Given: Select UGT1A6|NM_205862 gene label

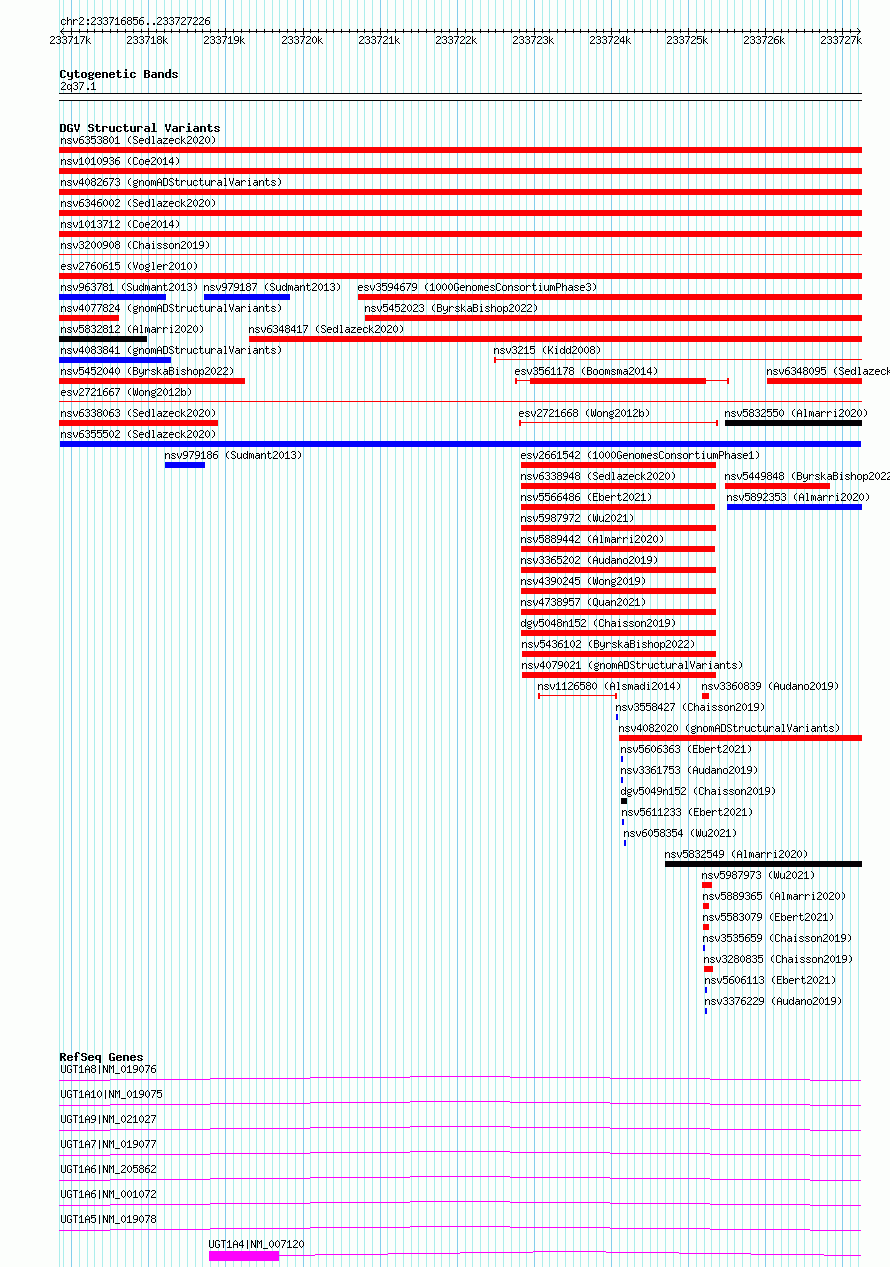Looking at the screenshot, I should click(x=108, y=1169).
